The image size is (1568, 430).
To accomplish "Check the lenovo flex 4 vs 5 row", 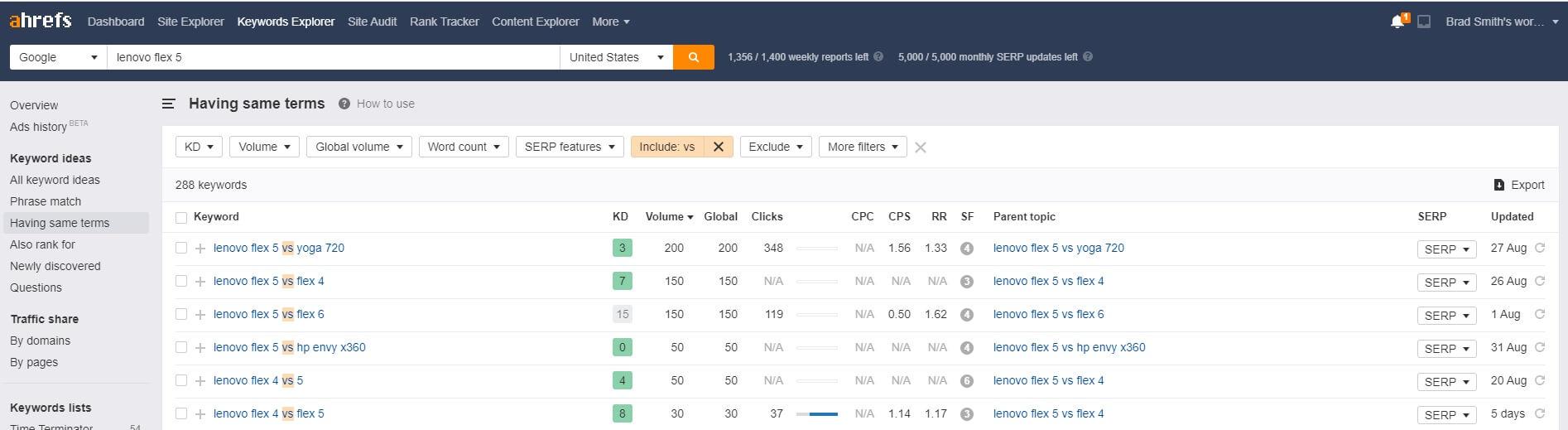I will click(x=181, y=380).
